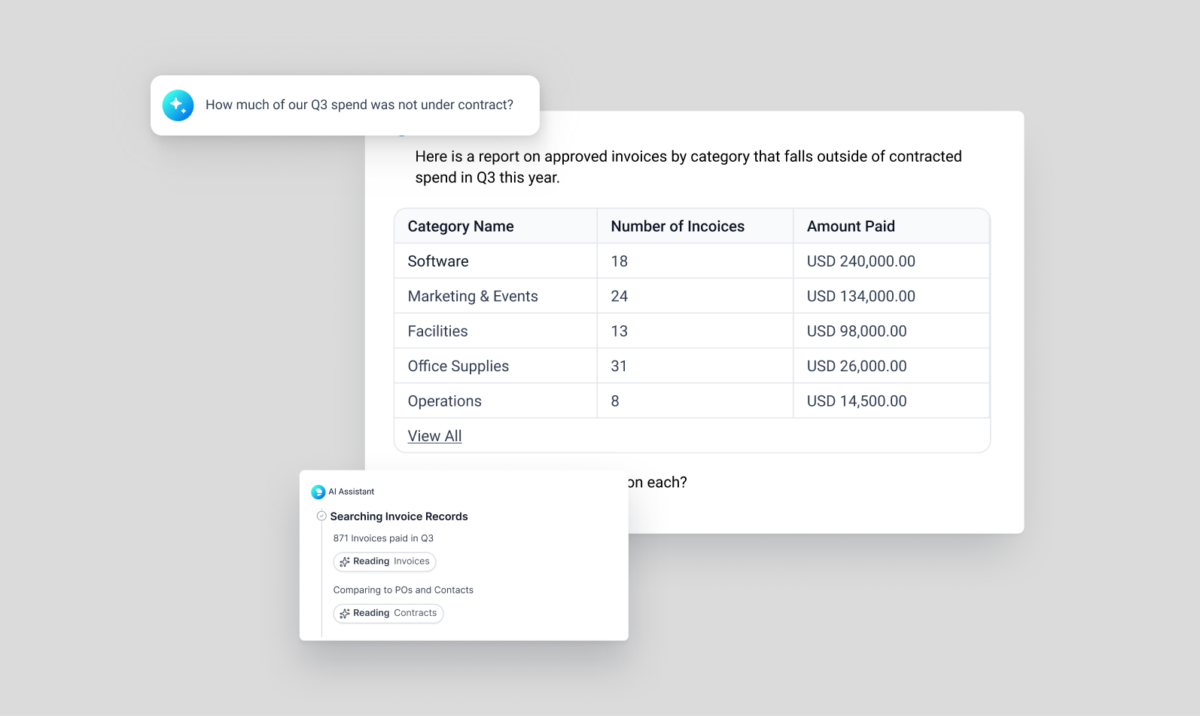Click the Reading Invoices chip

pos(385,562)
